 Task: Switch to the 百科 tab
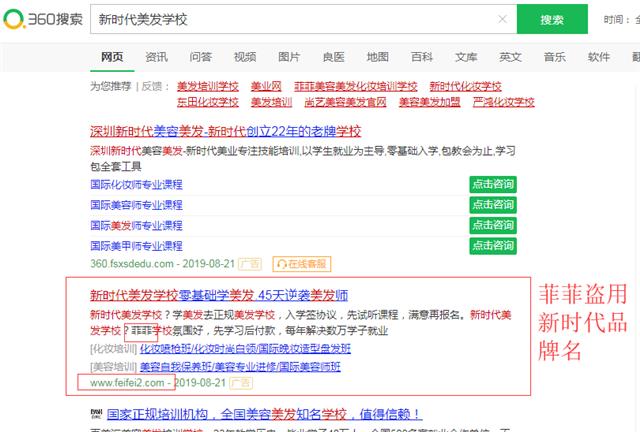coord(422,57)
